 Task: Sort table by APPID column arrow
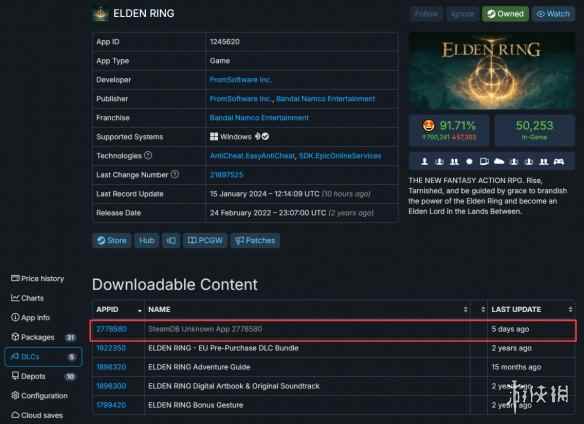pyautogui.click(x=140, y=310)
